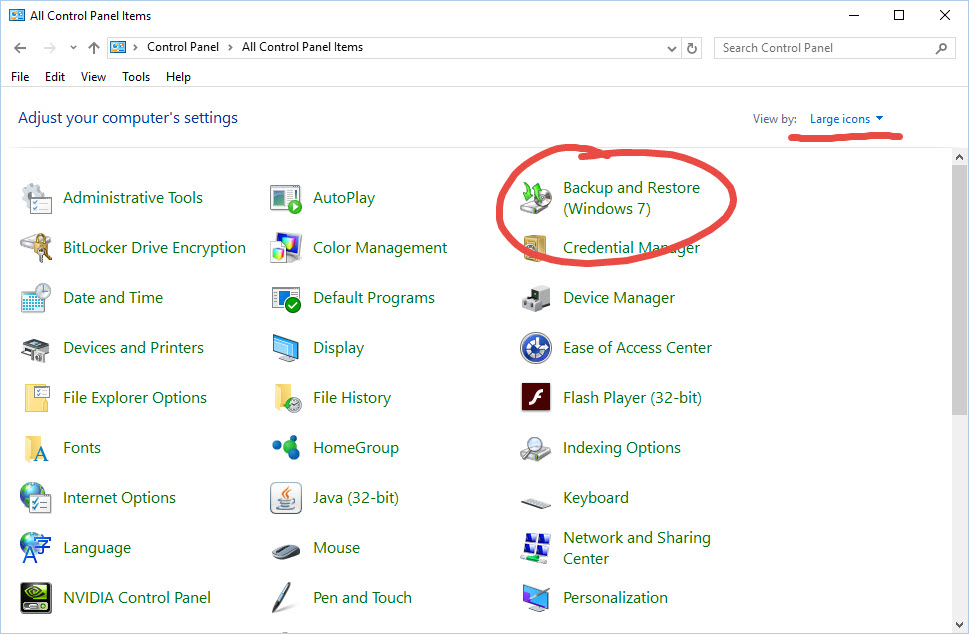Click the Display monitor icon
This screenshot has width=969, height=634.
(x=286, y=348)
